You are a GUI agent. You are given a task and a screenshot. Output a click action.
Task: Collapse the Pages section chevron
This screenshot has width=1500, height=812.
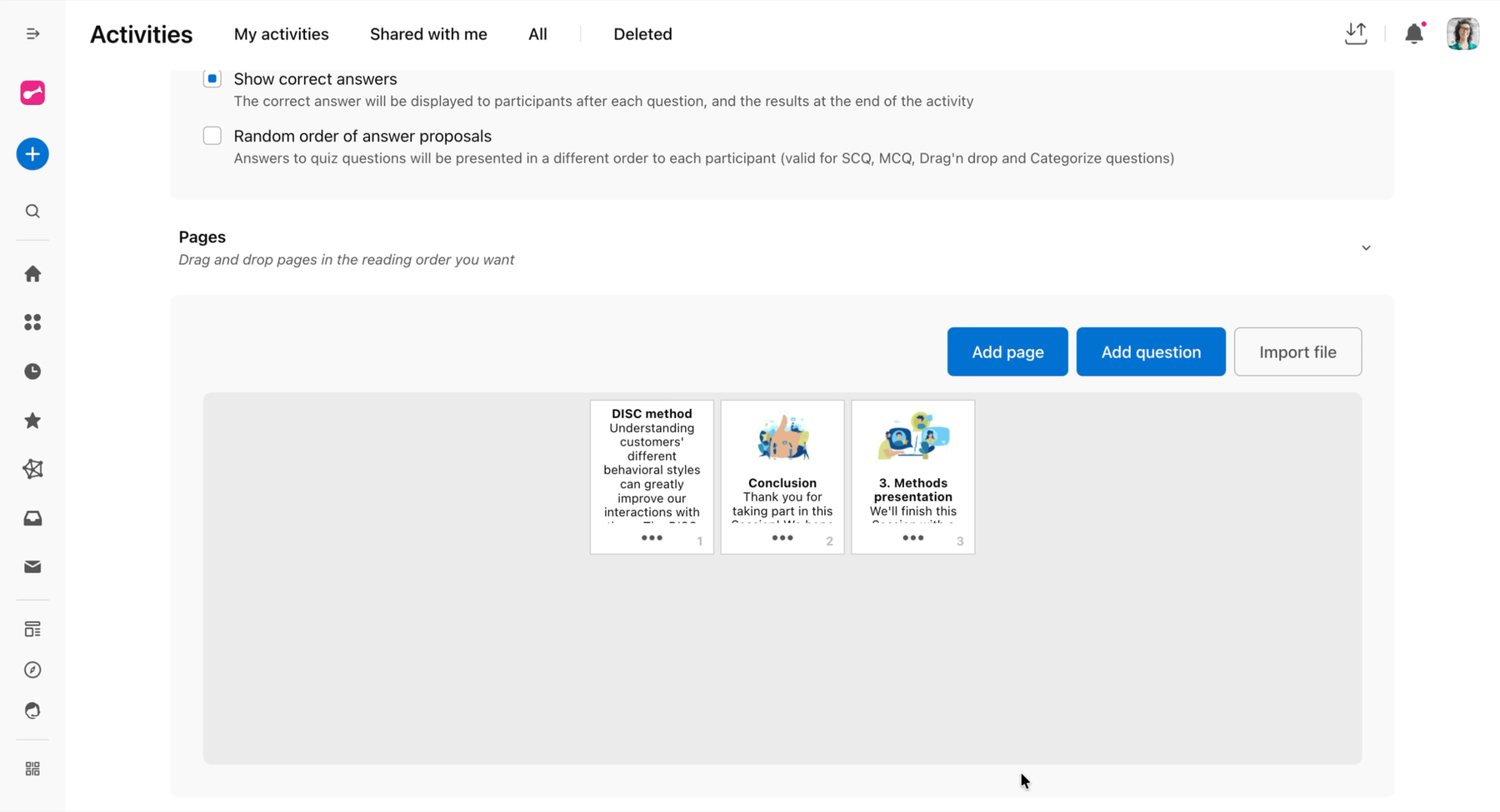click(x=1366, y=248)
